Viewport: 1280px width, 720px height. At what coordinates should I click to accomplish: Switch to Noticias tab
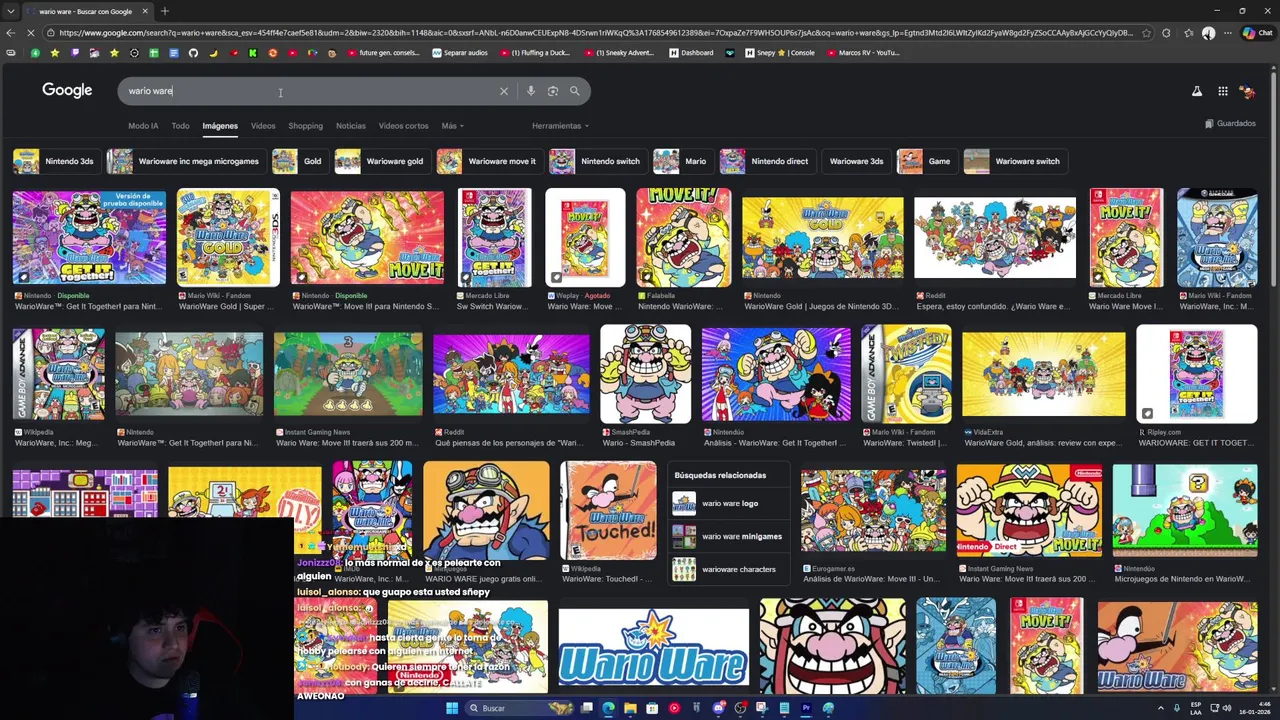pos(351,126)
